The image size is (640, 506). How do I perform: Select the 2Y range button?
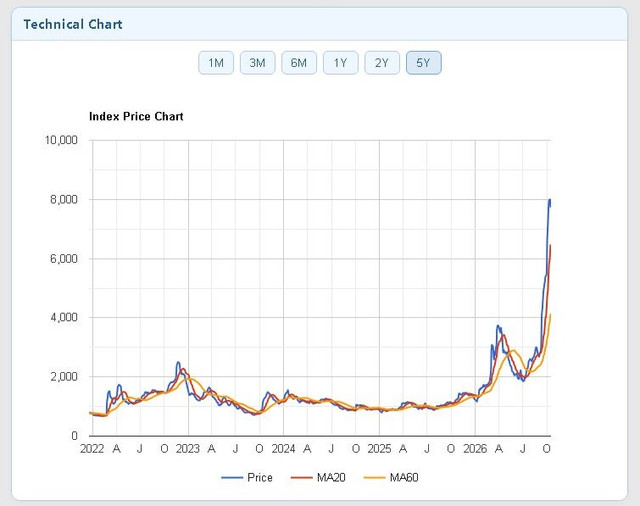382,63
